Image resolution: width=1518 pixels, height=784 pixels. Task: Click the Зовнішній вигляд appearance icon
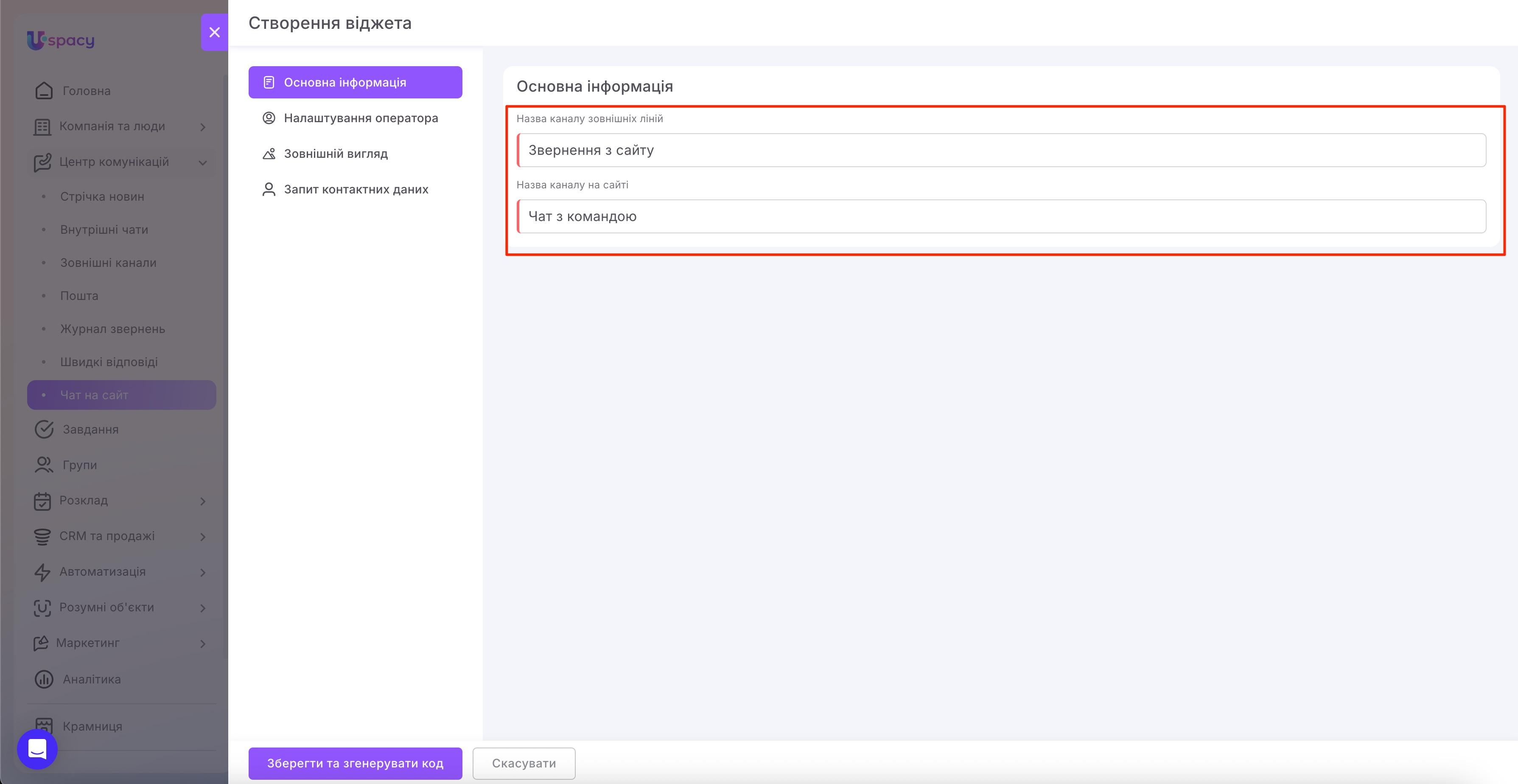pyautogui.click(x=269, y=154)
